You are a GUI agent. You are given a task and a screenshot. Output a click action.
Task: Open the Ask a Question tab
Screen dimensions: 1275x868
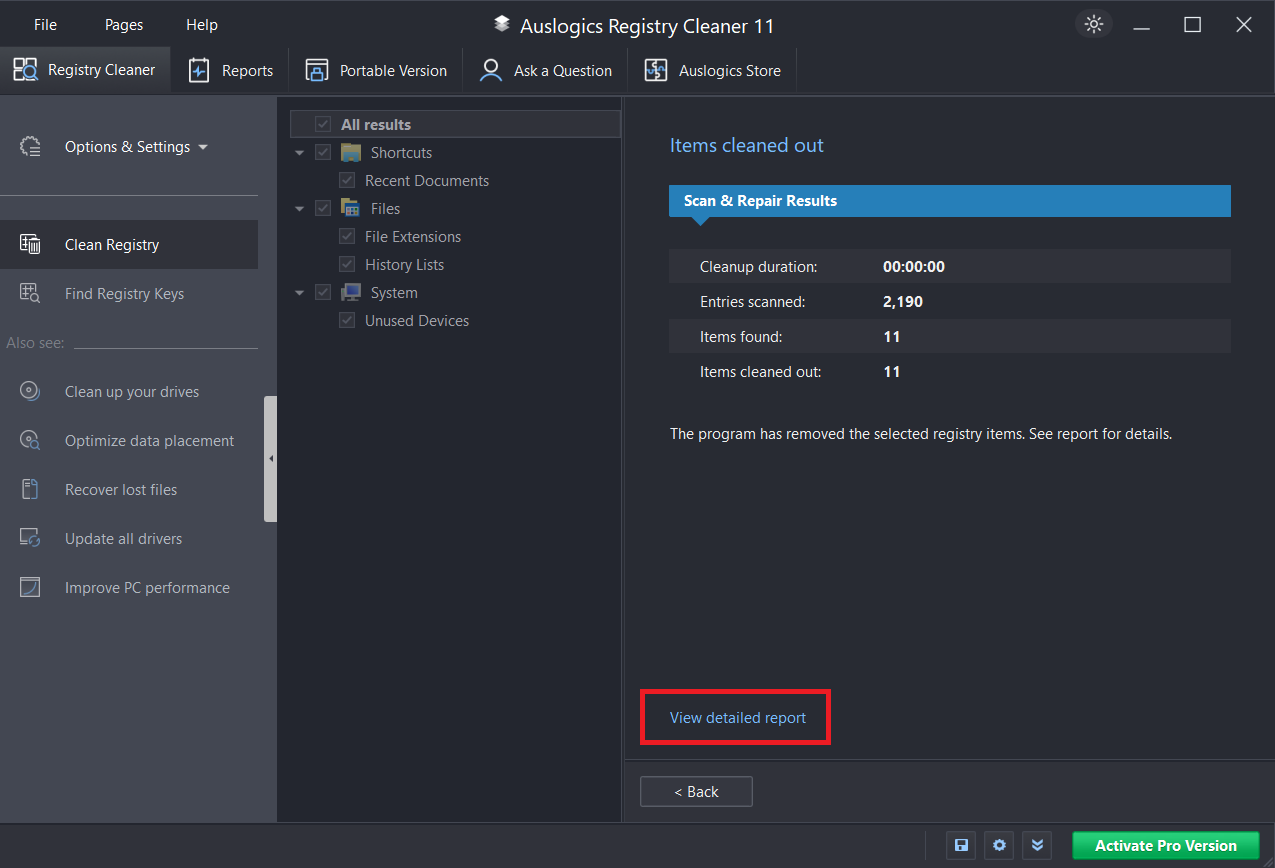(x=546, y=70)
